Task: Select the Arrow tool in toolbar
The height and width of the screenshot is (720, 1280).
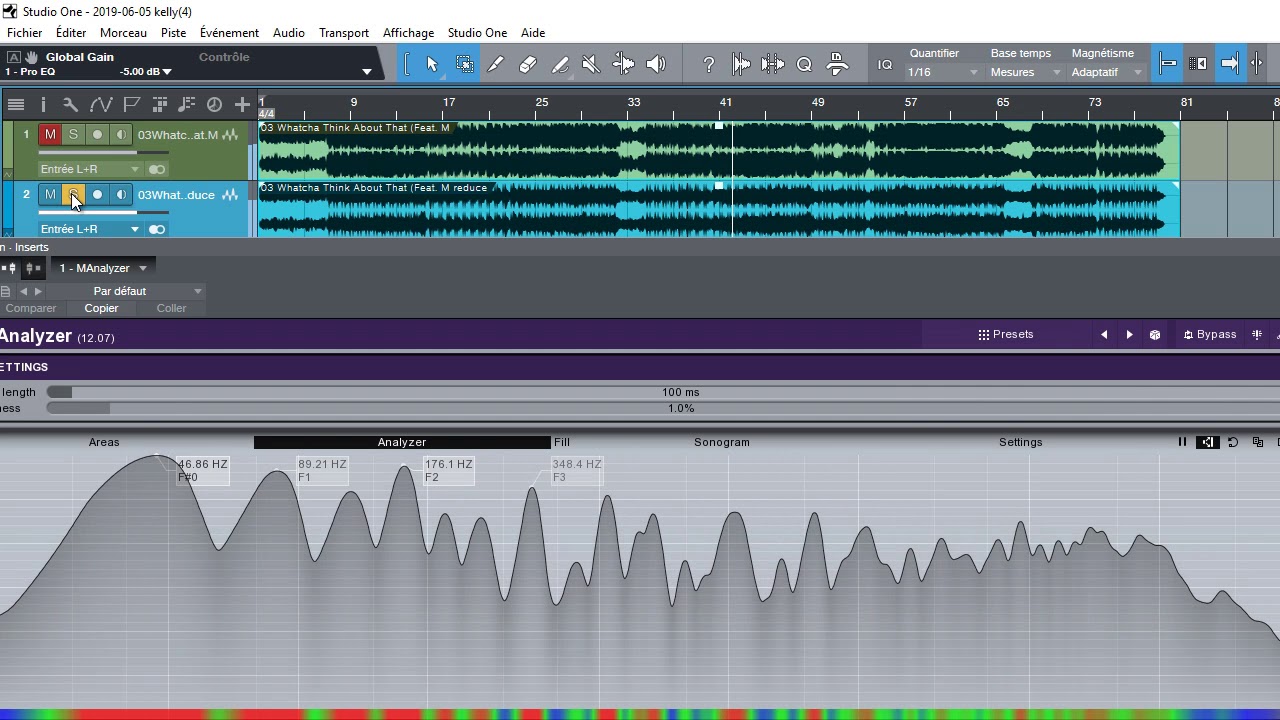Action: (432, 64)
